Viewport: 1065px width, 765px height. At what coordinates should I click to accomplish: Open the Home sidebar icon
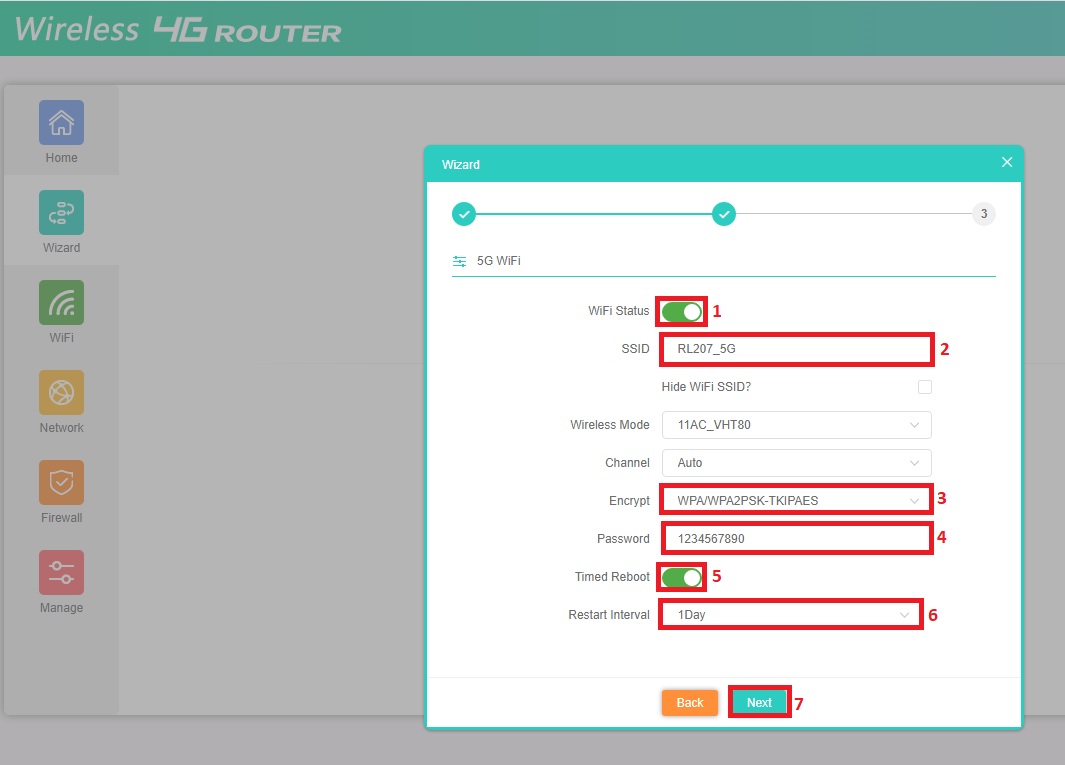61,123
